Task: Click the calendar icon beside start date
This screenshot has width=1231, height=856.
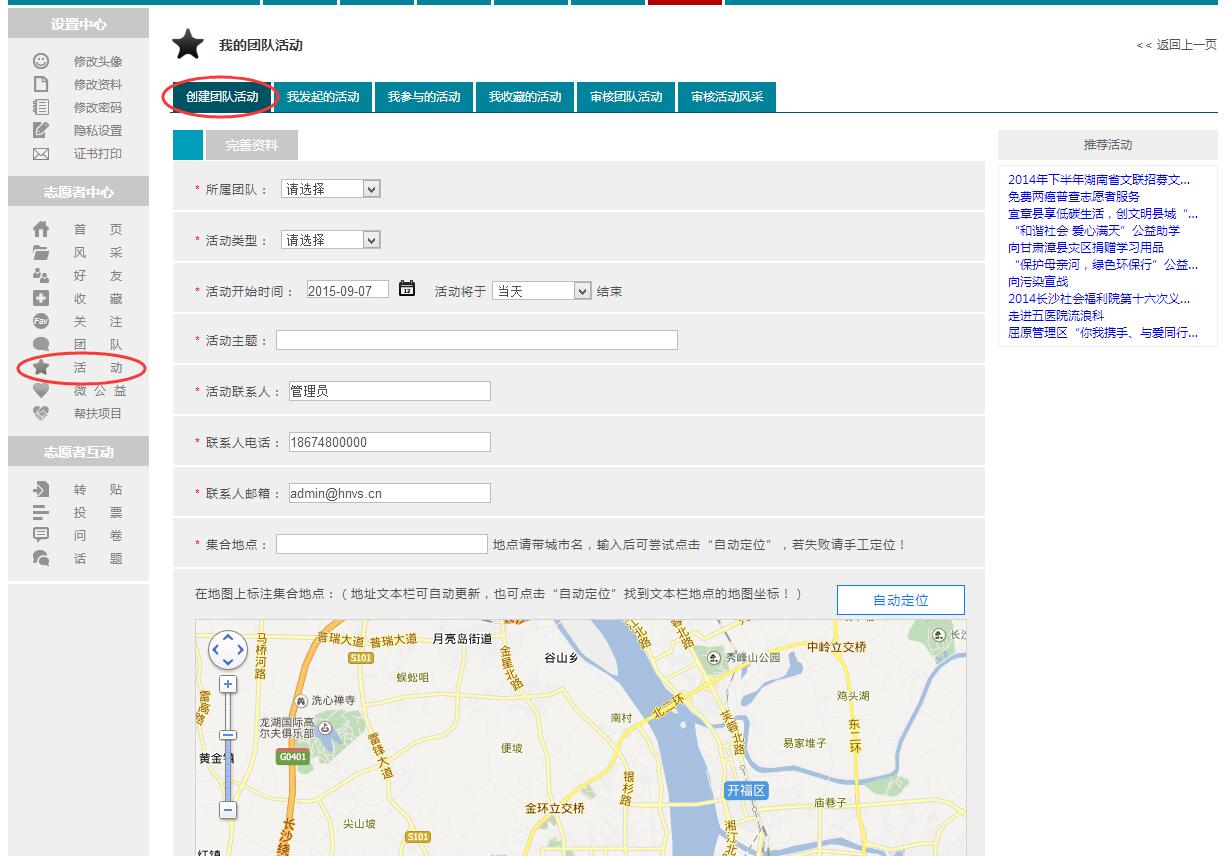Action: tap(407, 289)
